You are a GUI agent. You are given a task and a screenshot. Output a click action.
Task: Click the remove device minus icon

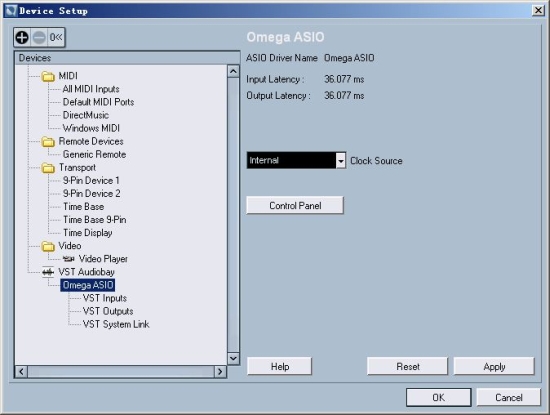click(39, 37)
